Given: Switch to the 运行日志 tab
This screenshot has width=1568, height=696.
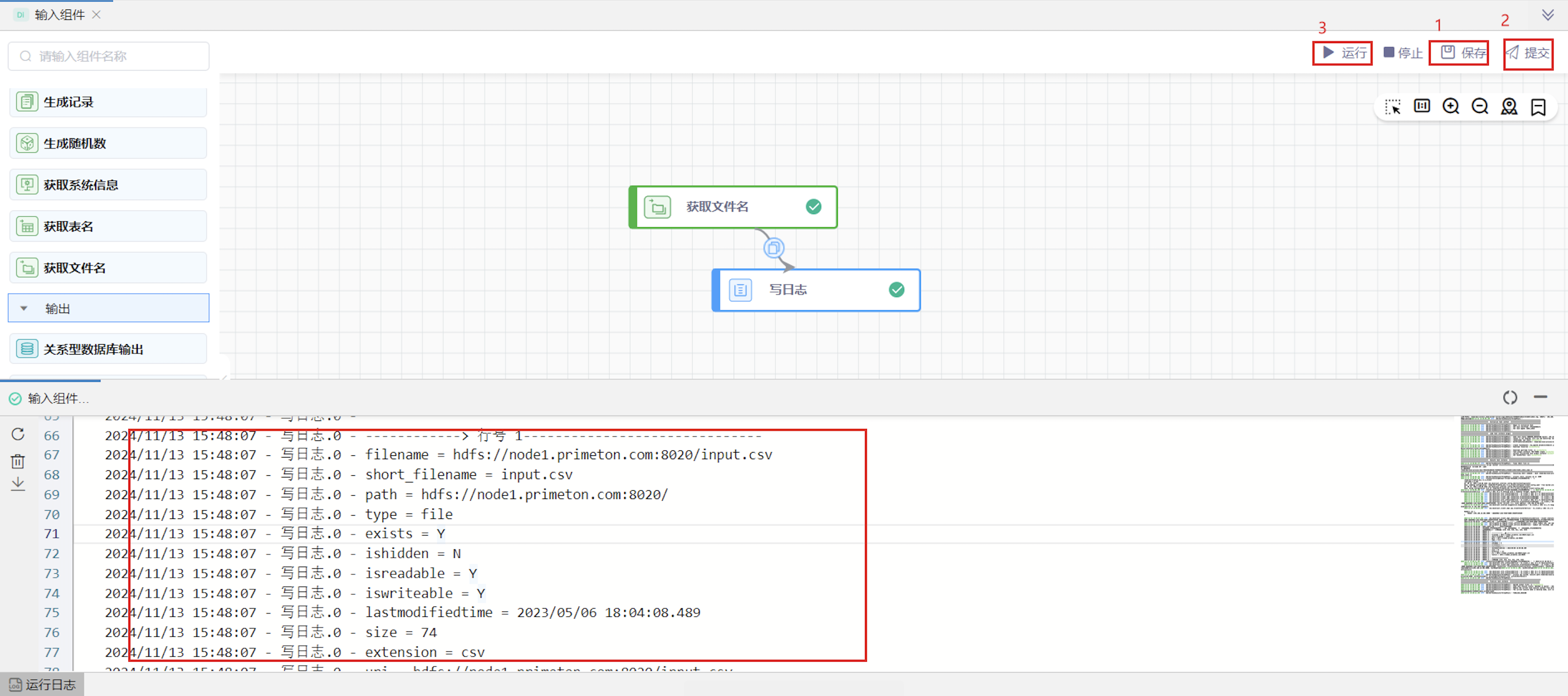Looking at the screenshot, I should [43, 684].
